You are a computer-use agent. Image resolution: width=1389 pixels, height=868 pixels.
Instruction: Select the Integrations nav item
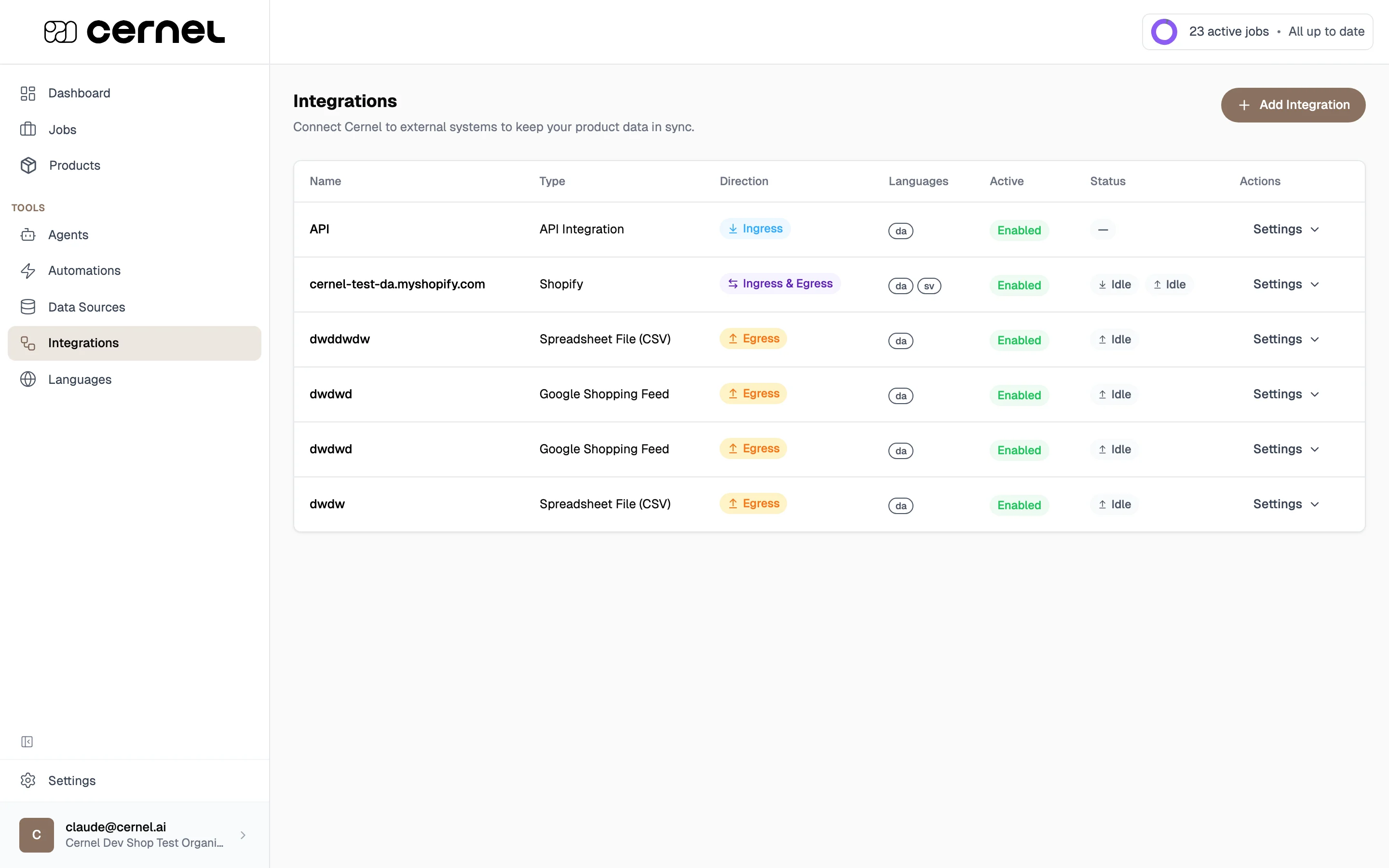tap(134, 343)
